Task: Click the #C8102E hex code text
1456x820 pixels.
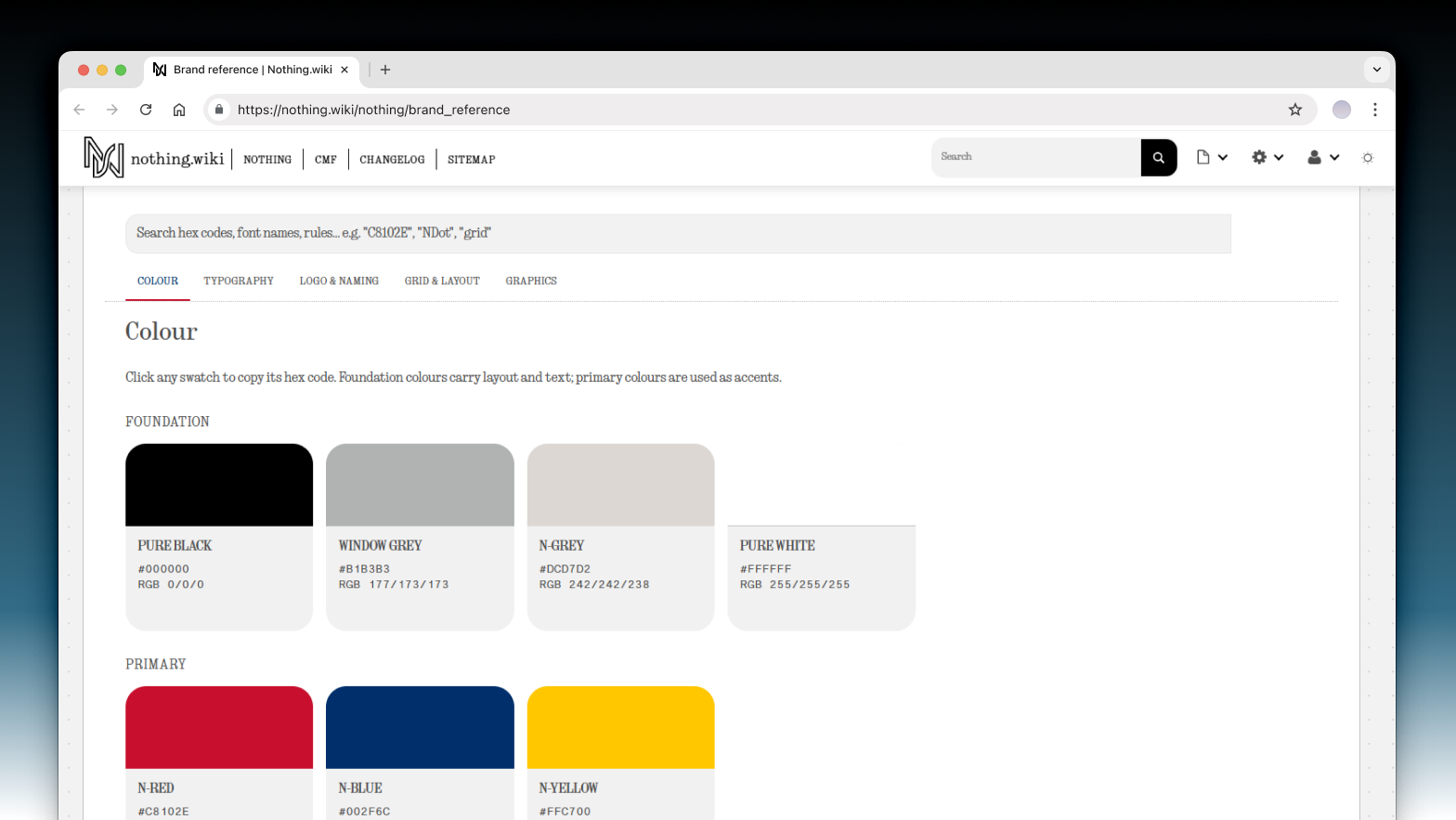Action: click(163, 812)
